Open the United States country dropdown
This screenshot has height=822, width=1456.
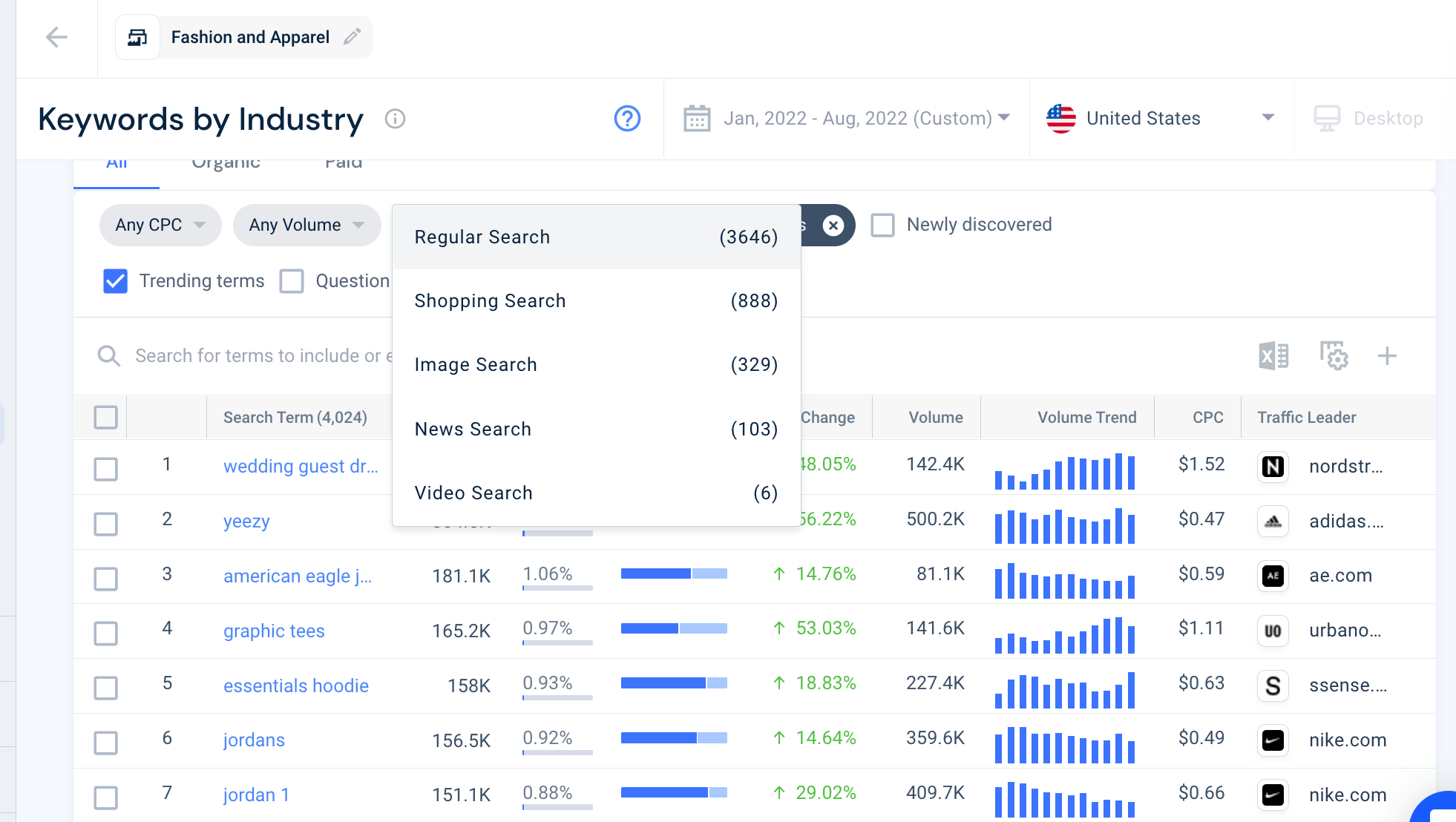pos(1161,118)
